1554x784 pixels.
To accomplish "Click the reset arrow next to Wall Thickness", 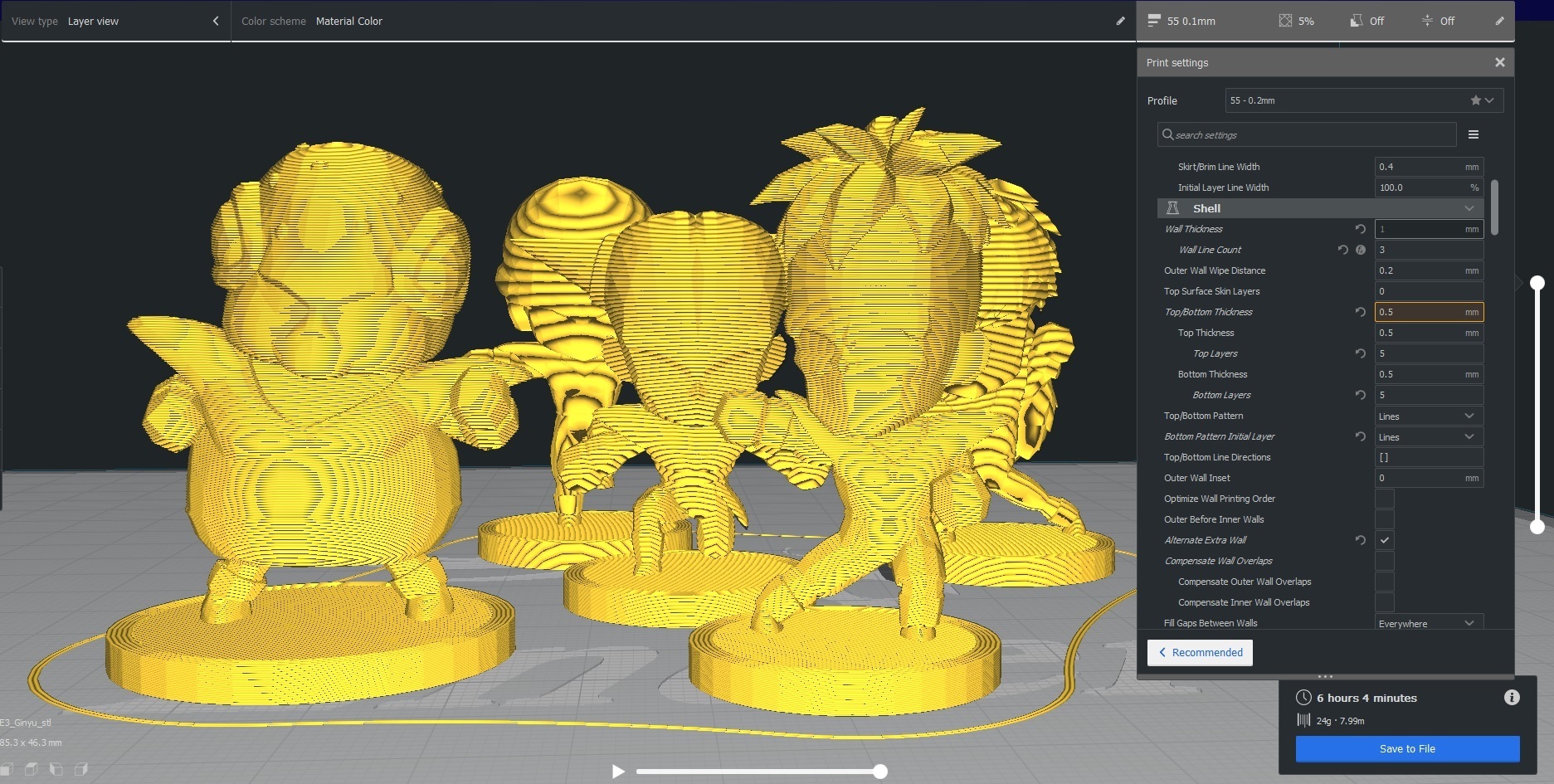I will pyautogui.click(x=1360, y=228).
